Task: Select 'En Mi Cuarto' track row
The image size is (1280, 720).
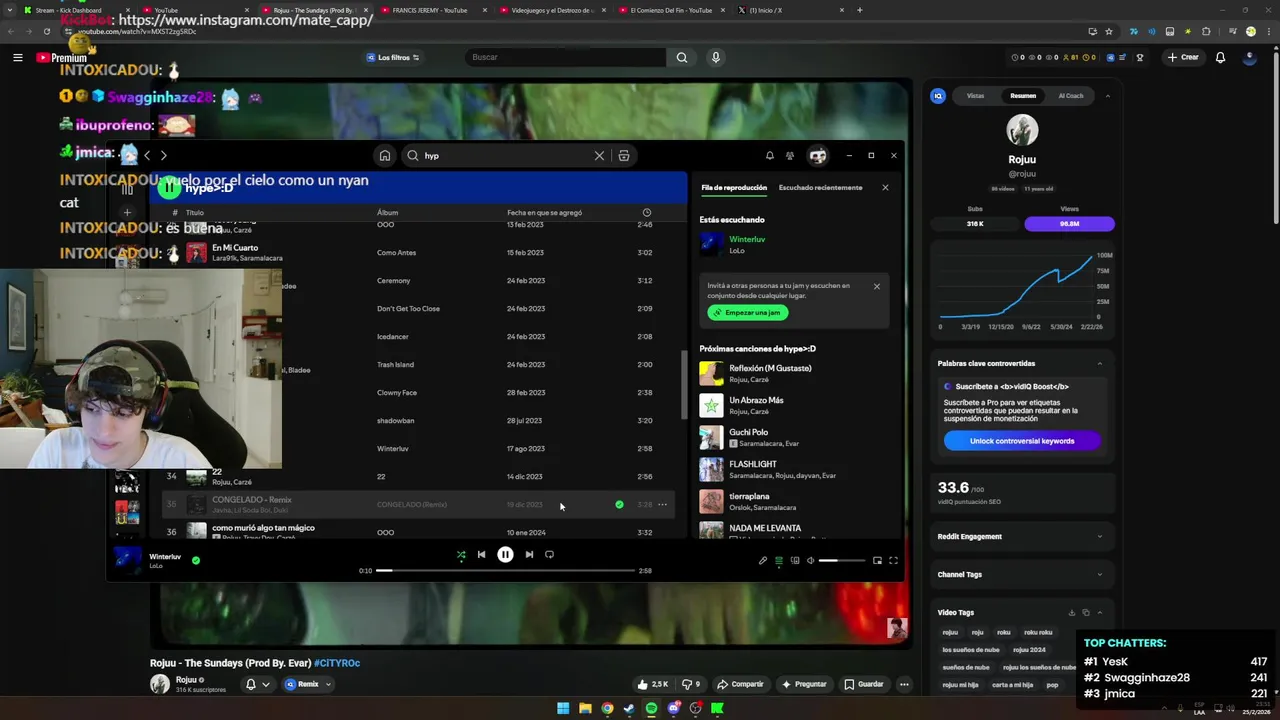Action: (418, 253)
